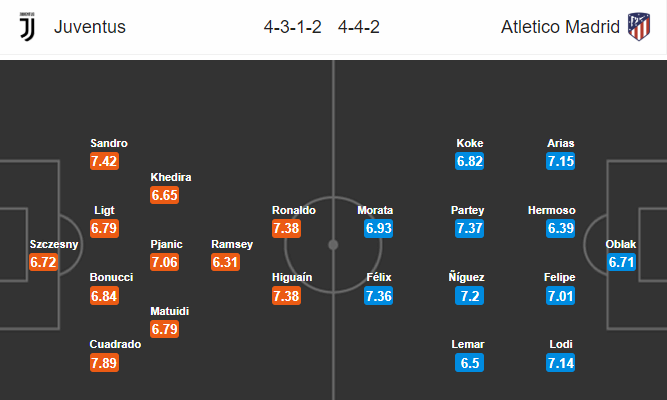Select Ronaldo's 7.38 rating badge
The image size is (667, 400).
pyautogui.click(x=286, y=228)
